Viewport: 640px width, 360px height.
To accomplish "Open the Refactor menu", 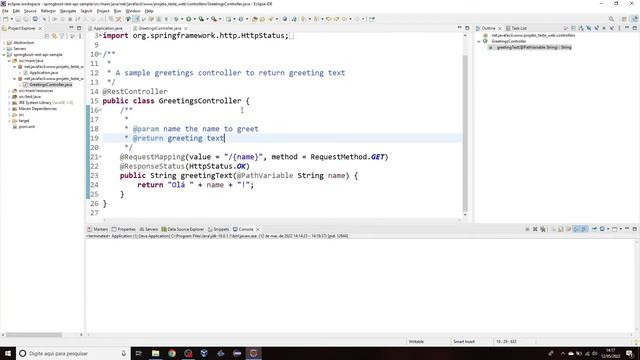I will pyautogui.click(x=48, y=11).
